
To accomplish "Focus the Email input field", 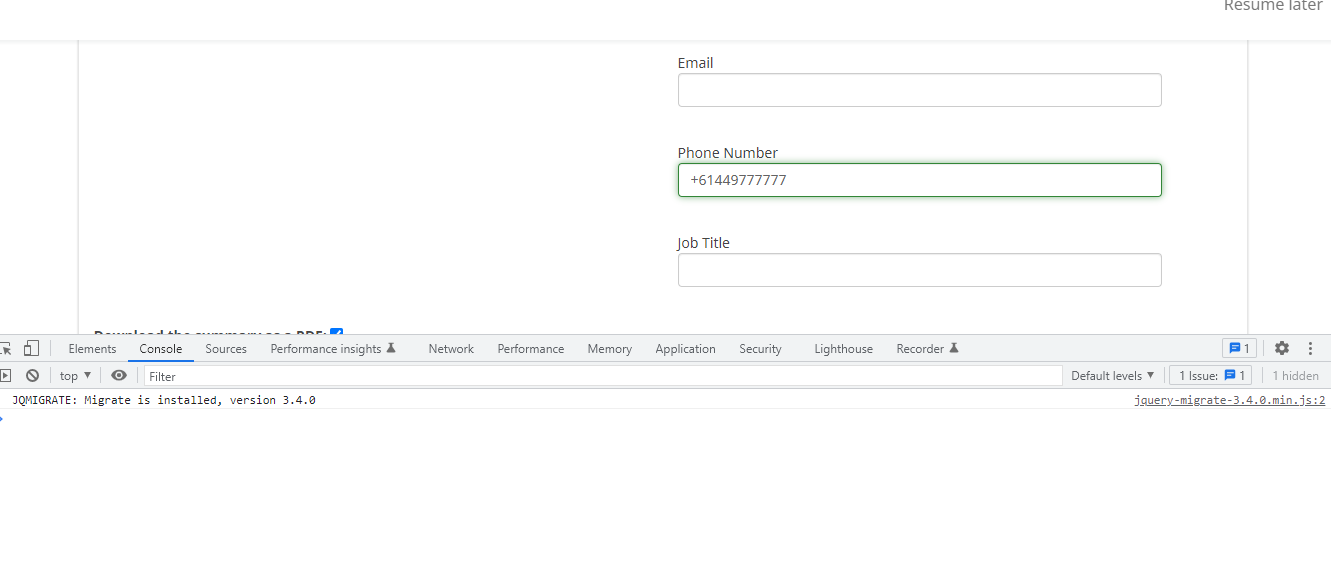I will click(x=919, y=90).
